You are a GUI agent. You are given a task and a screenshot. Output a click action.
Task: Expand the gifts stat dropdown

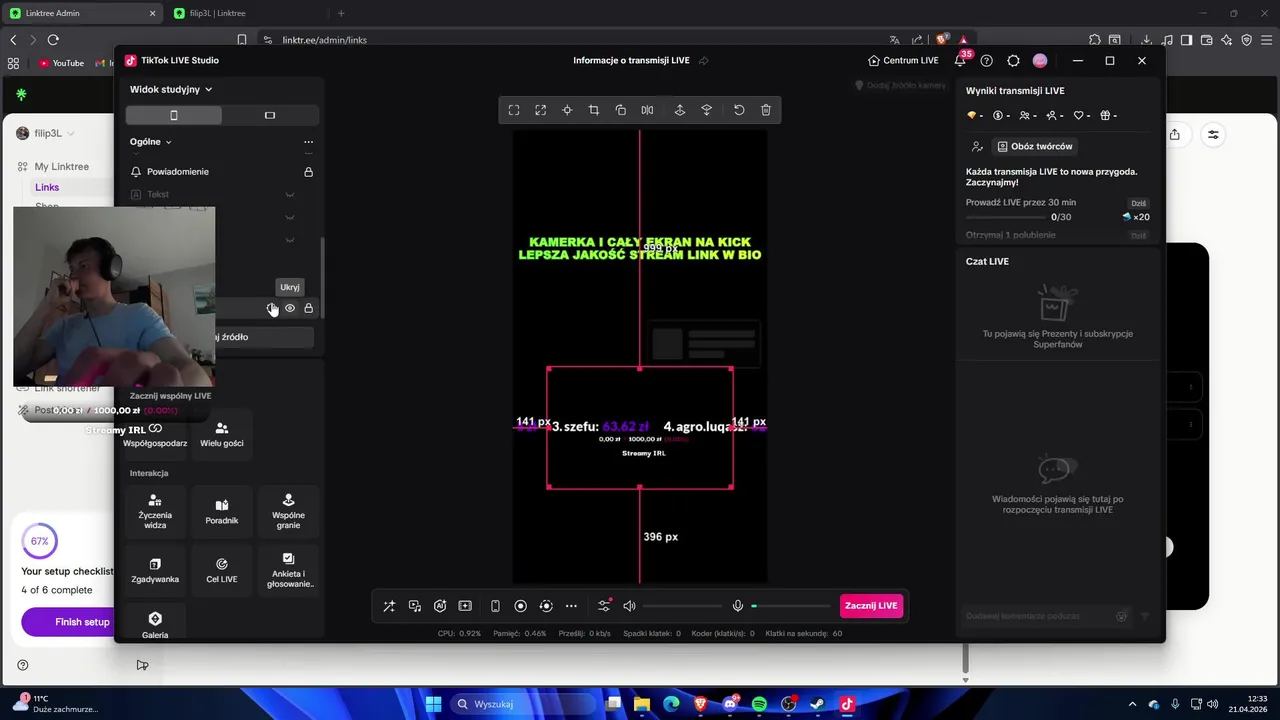tap(1109, 116)
